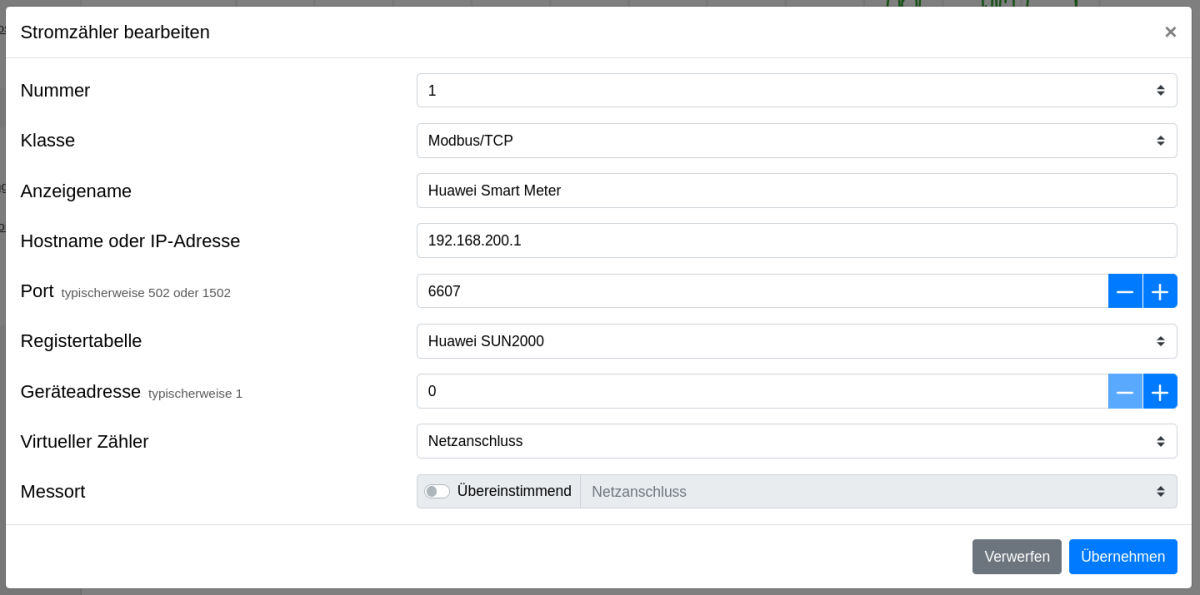Screen dimensions: 1200x595
Task: Open the Klasse dropdown showing Modbus/TCP
Action: (796, 140)
